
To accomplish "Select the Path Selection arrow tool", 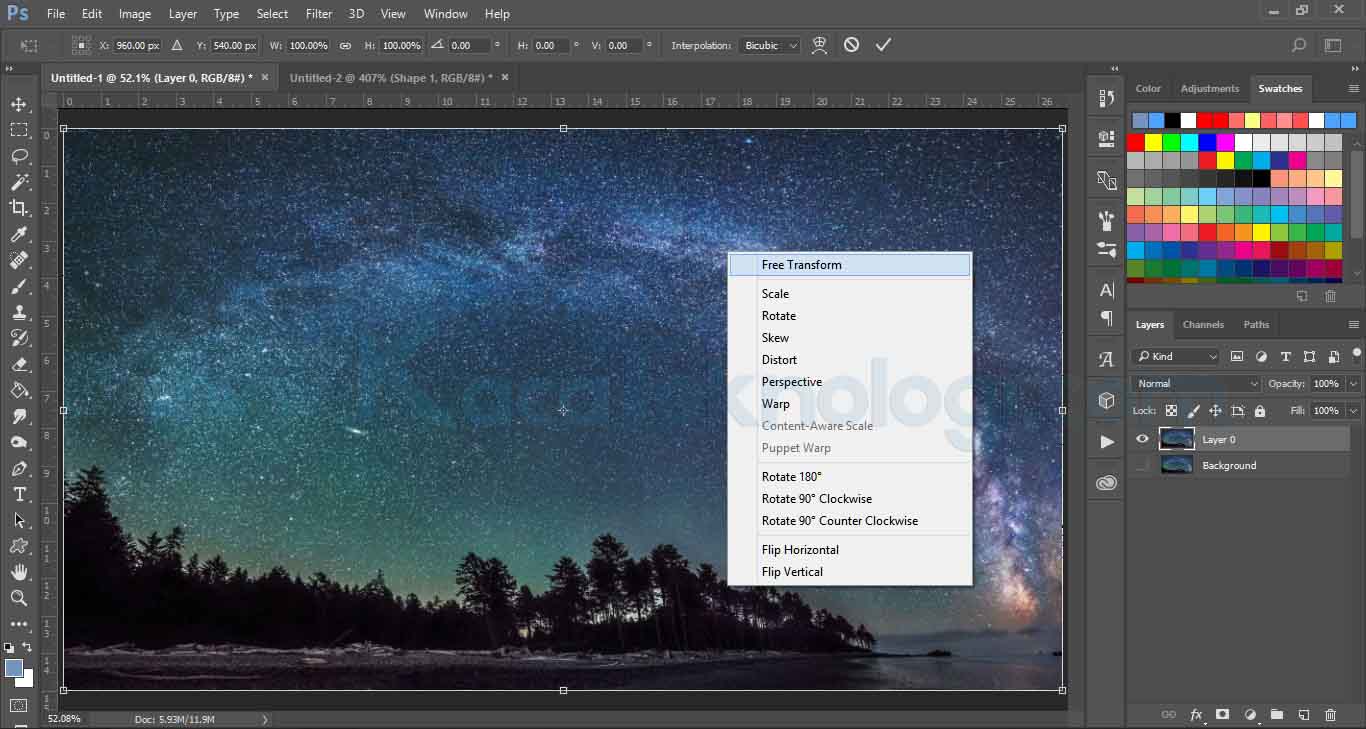I will point(19,520).
